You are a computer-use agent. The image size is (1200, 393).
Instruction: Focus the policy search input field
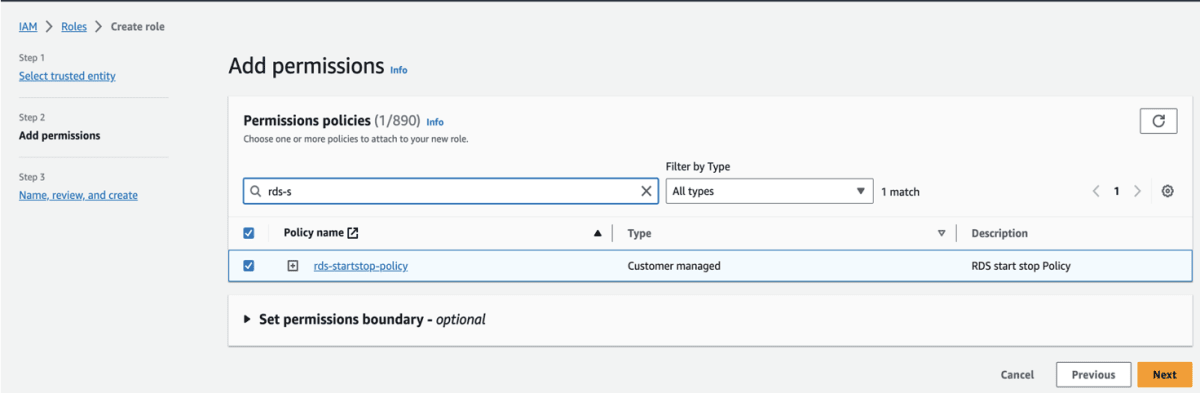coord(450,191)
